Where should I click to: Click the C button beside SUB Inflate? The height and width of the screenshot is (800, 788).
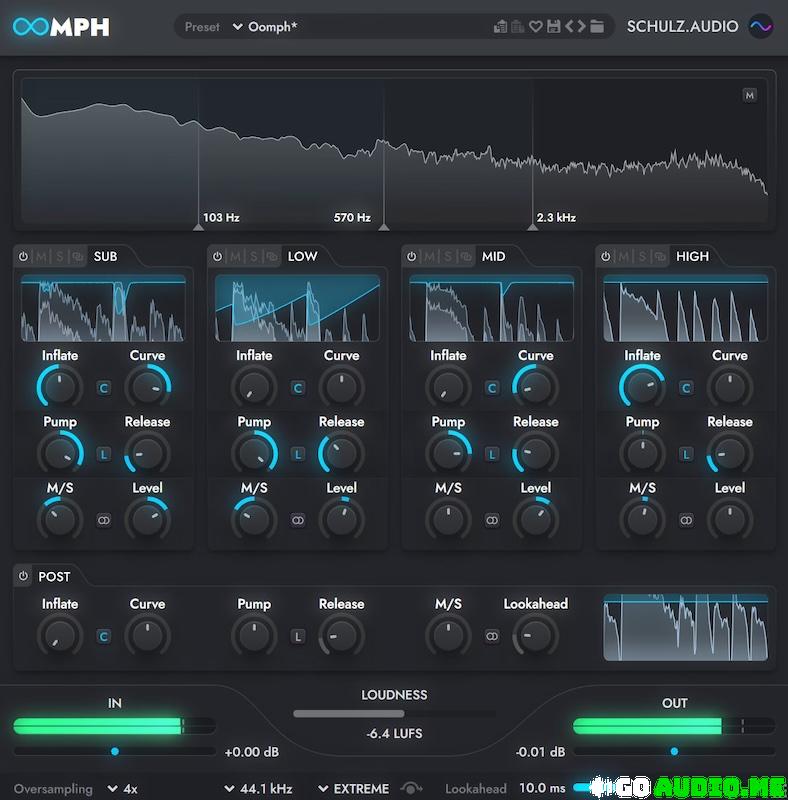point(103,388)
